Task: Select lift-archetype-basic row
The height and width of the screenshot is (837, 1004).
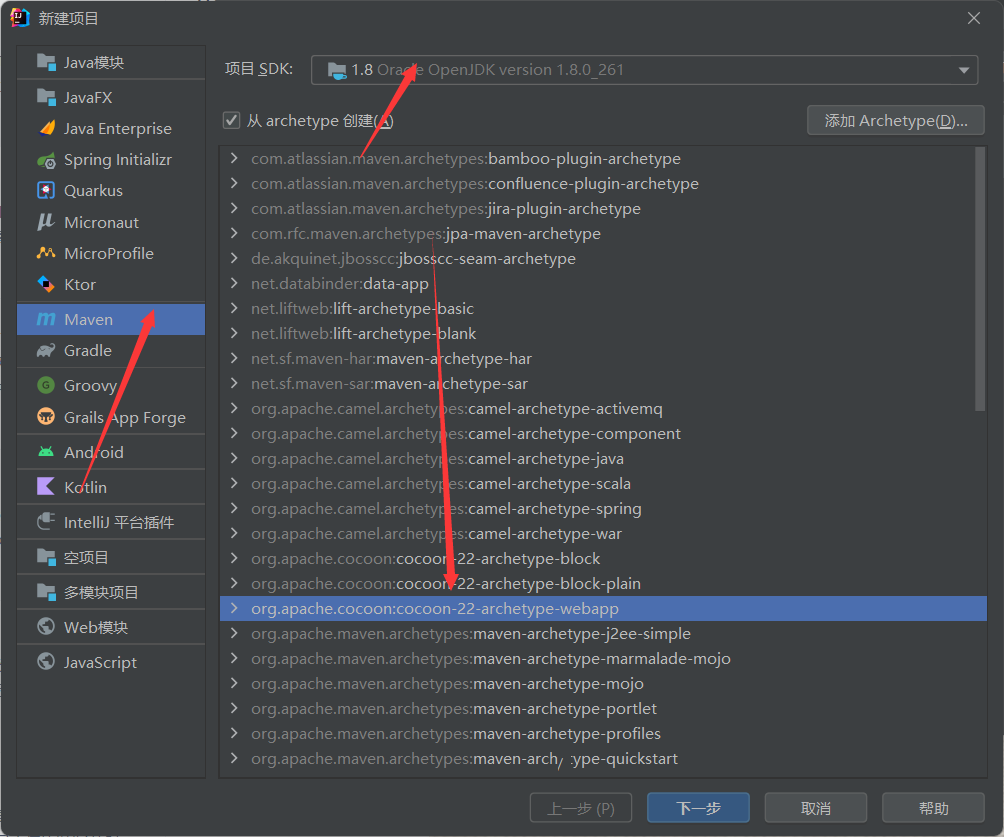Action: (x=603, y=309)
